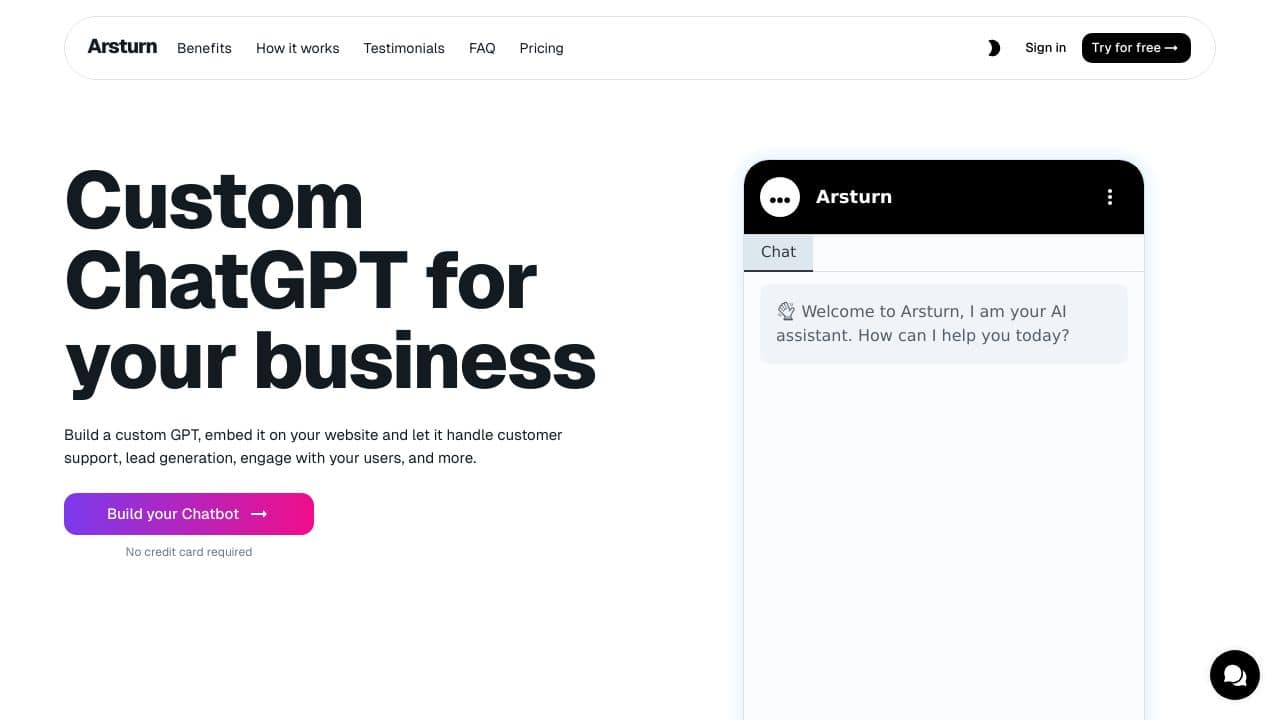Click the welcome message bubble
The width and height of the screenshot is (1280, 720).
pos(944,324)
